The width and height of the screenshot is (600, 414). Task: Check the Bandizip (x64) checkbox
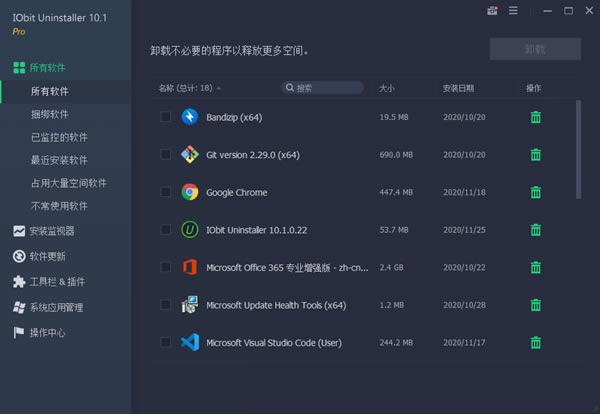point(165,117)
